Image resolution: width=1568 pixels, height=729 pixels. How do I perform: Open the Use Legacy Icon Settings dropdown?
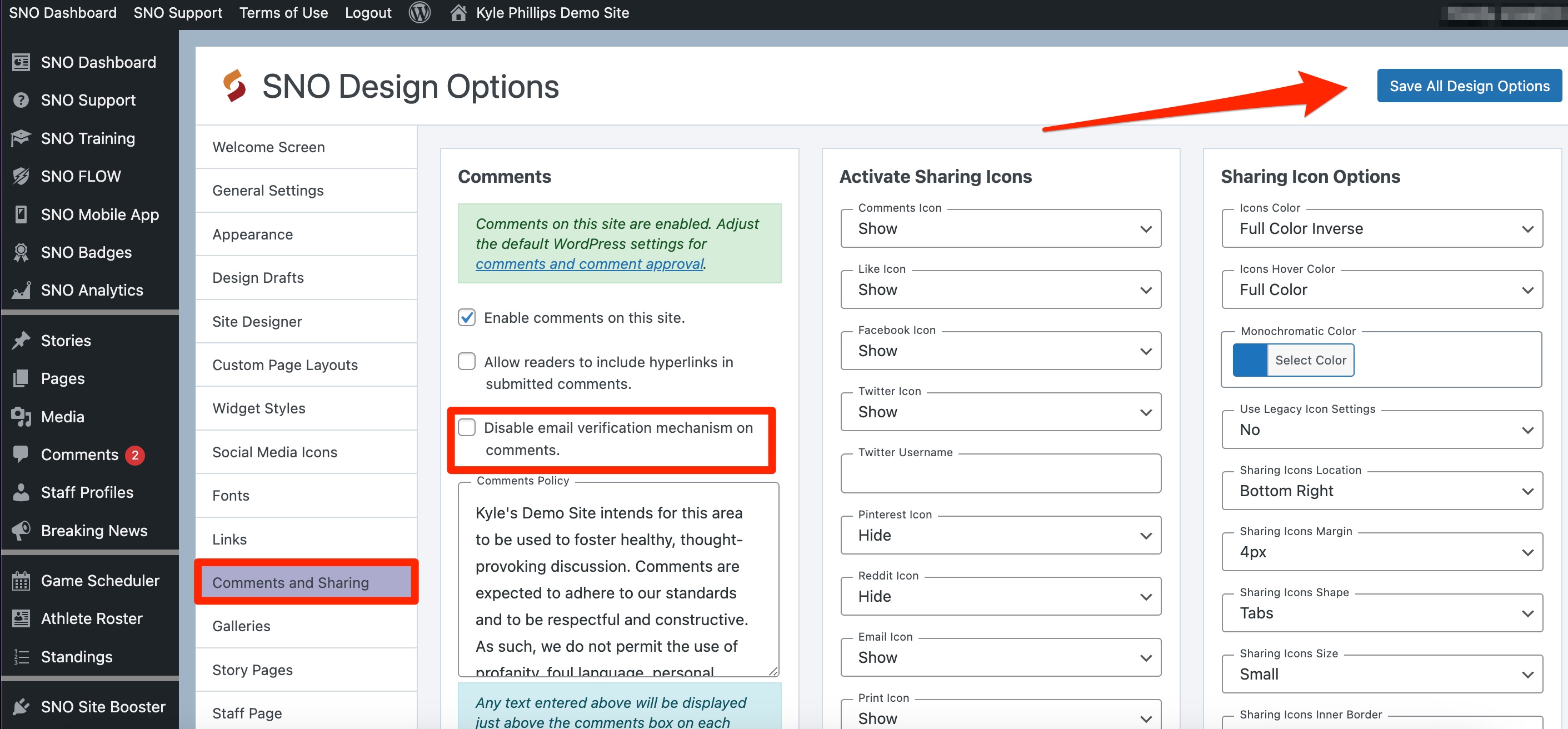coord(1382,430)
